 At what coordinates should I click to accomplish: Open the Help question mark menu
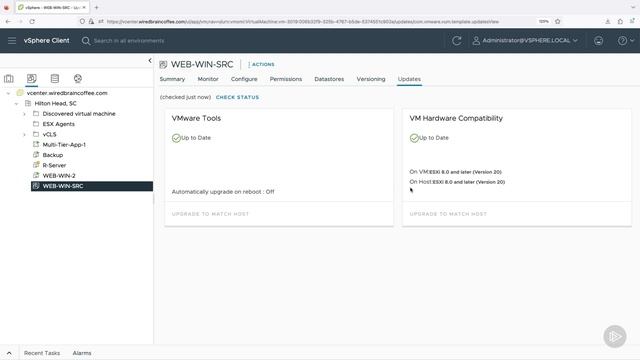click(625, 40)
